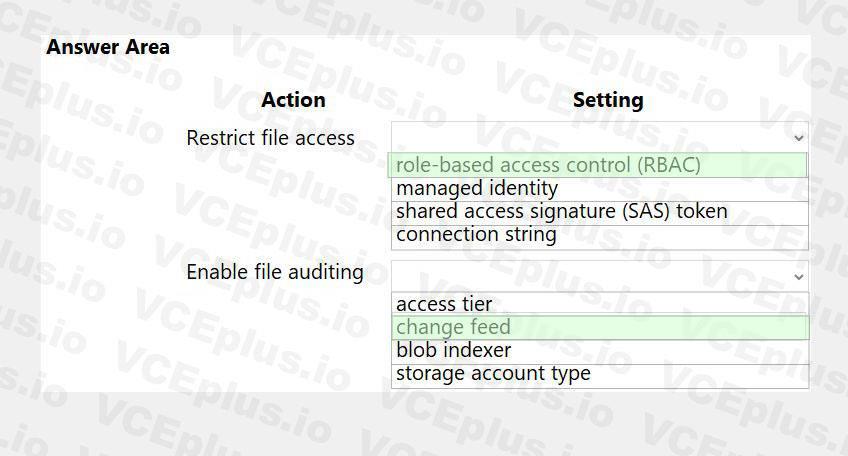The image size is (848, 456).
Task: Click the (RBAC) abbreviation in the first list
Action: [668, 165]
